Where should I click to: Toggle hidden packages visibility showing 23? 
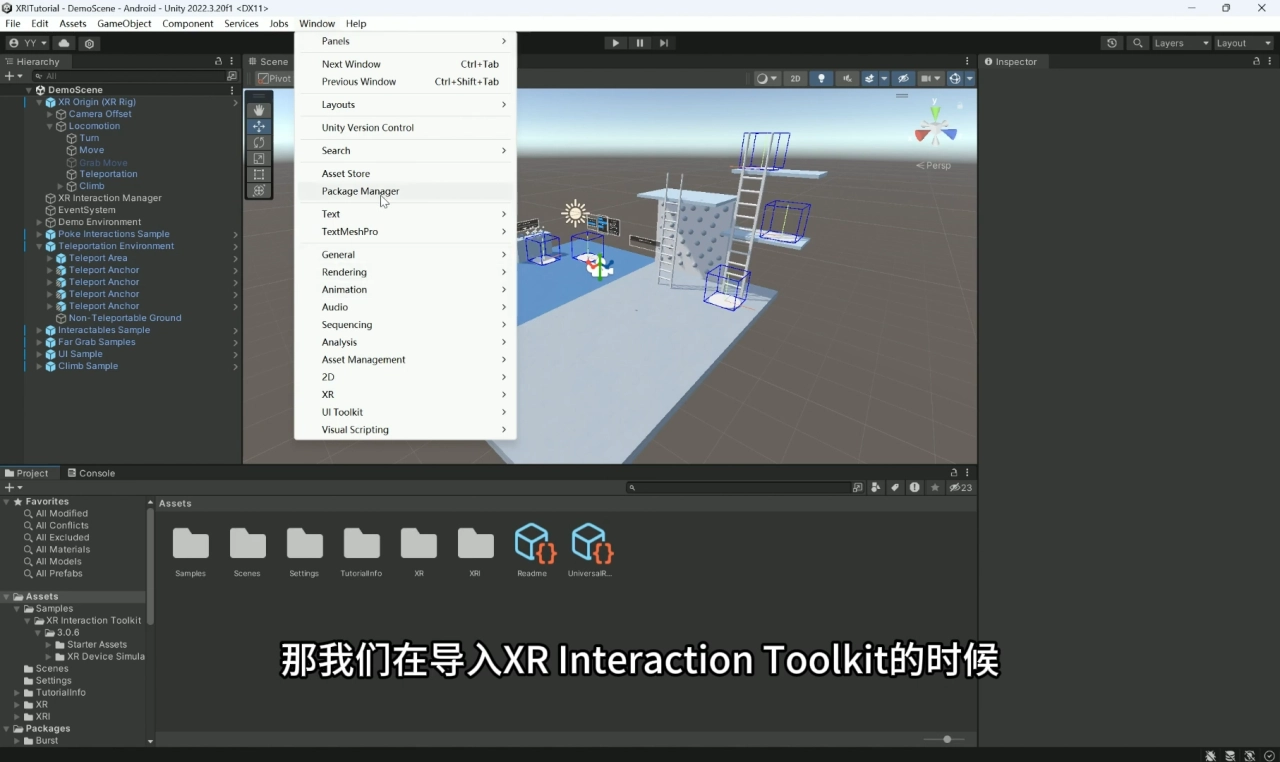coord(961,488)
